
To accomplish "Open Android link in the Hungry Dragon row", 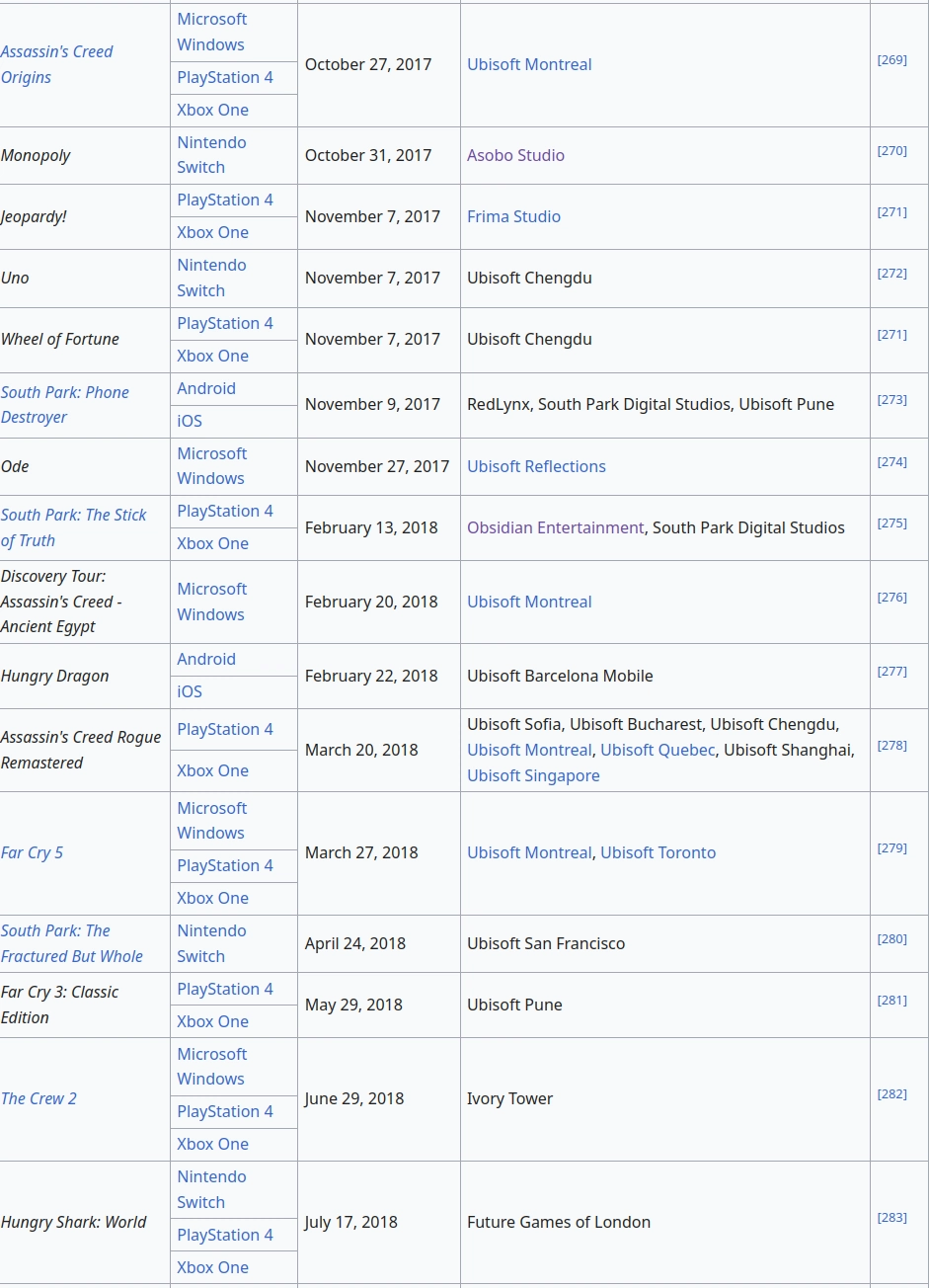I will point(206,659).
